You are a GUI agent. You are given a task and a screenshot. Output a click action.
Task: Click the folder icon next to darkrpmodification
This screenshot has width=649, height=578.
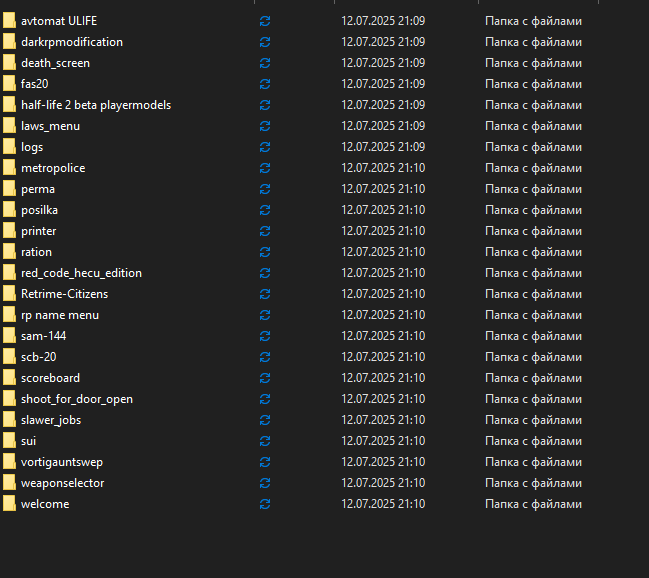pos(9,42)
